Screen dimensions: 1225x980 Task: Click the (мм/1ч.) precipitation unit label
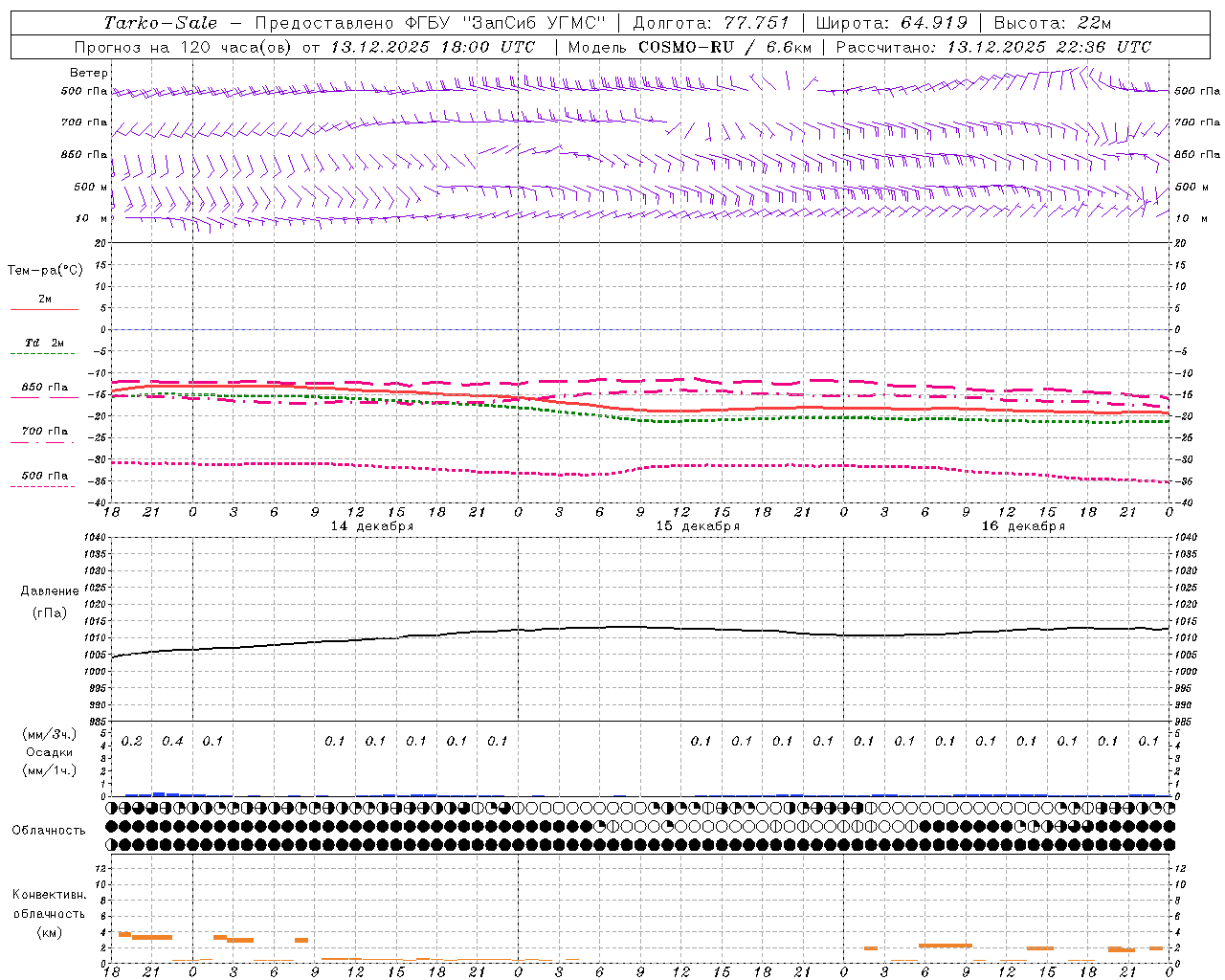[x=50, y=770]
